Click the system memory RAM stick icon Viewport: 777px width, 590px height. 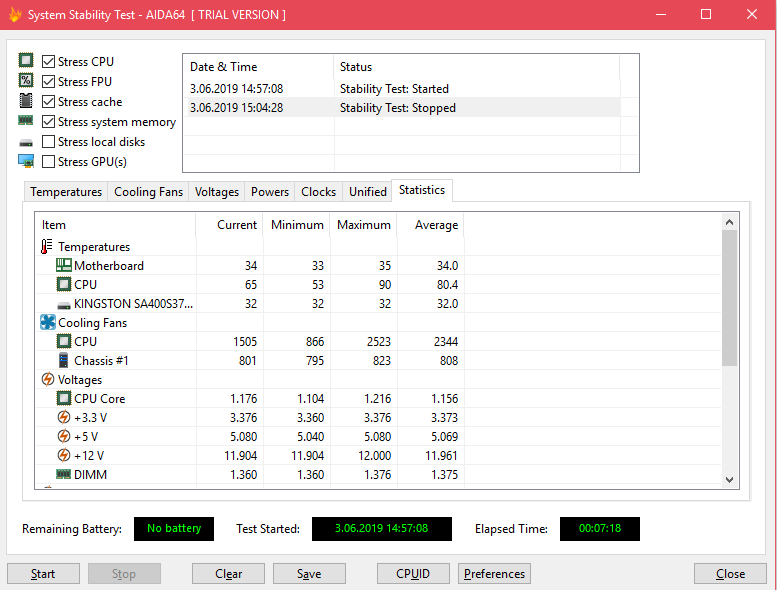(26, 120)
